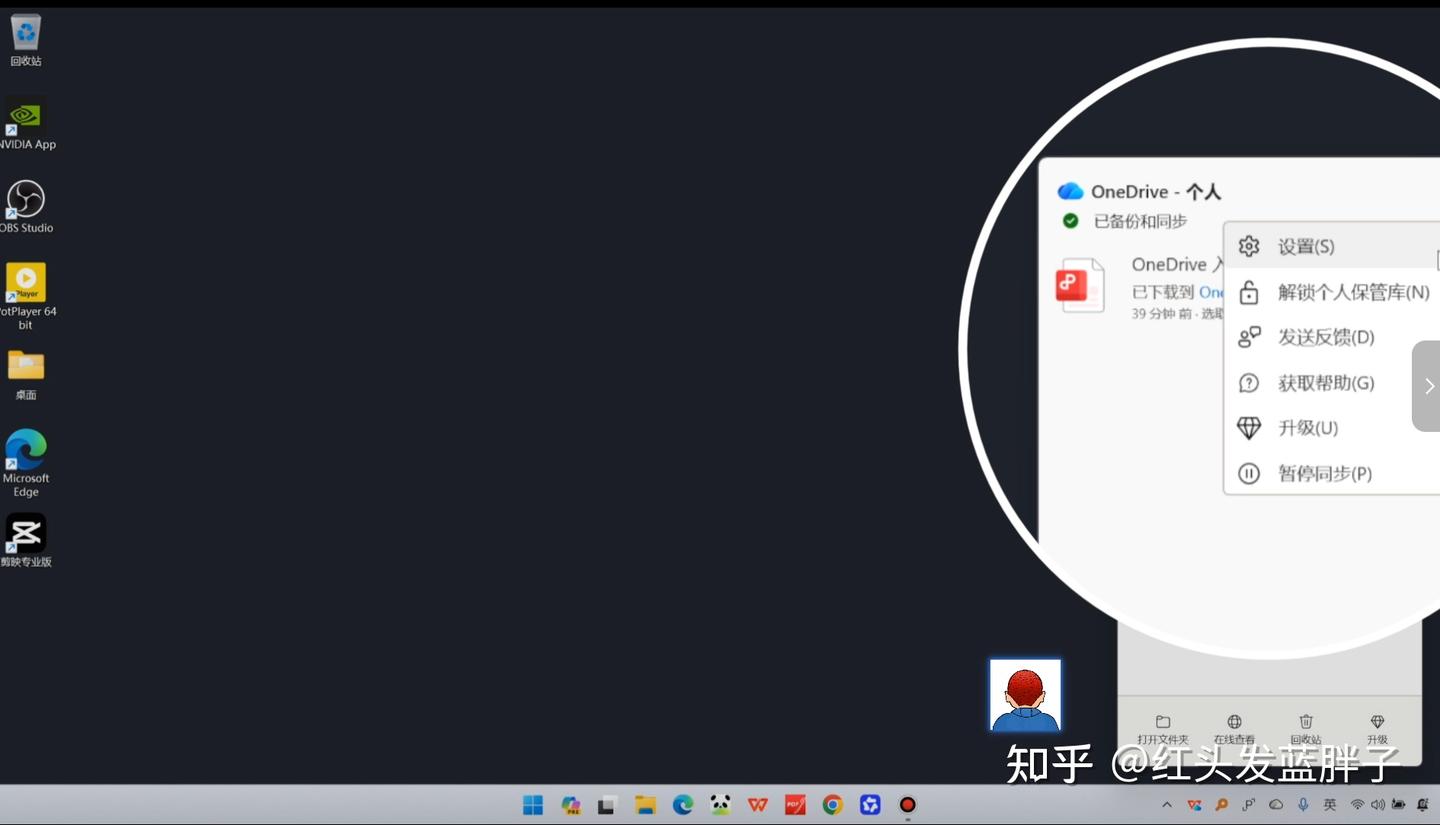Choose 获取帮助(G) menu entry

pyautogui.click(x=1332, y=383)
